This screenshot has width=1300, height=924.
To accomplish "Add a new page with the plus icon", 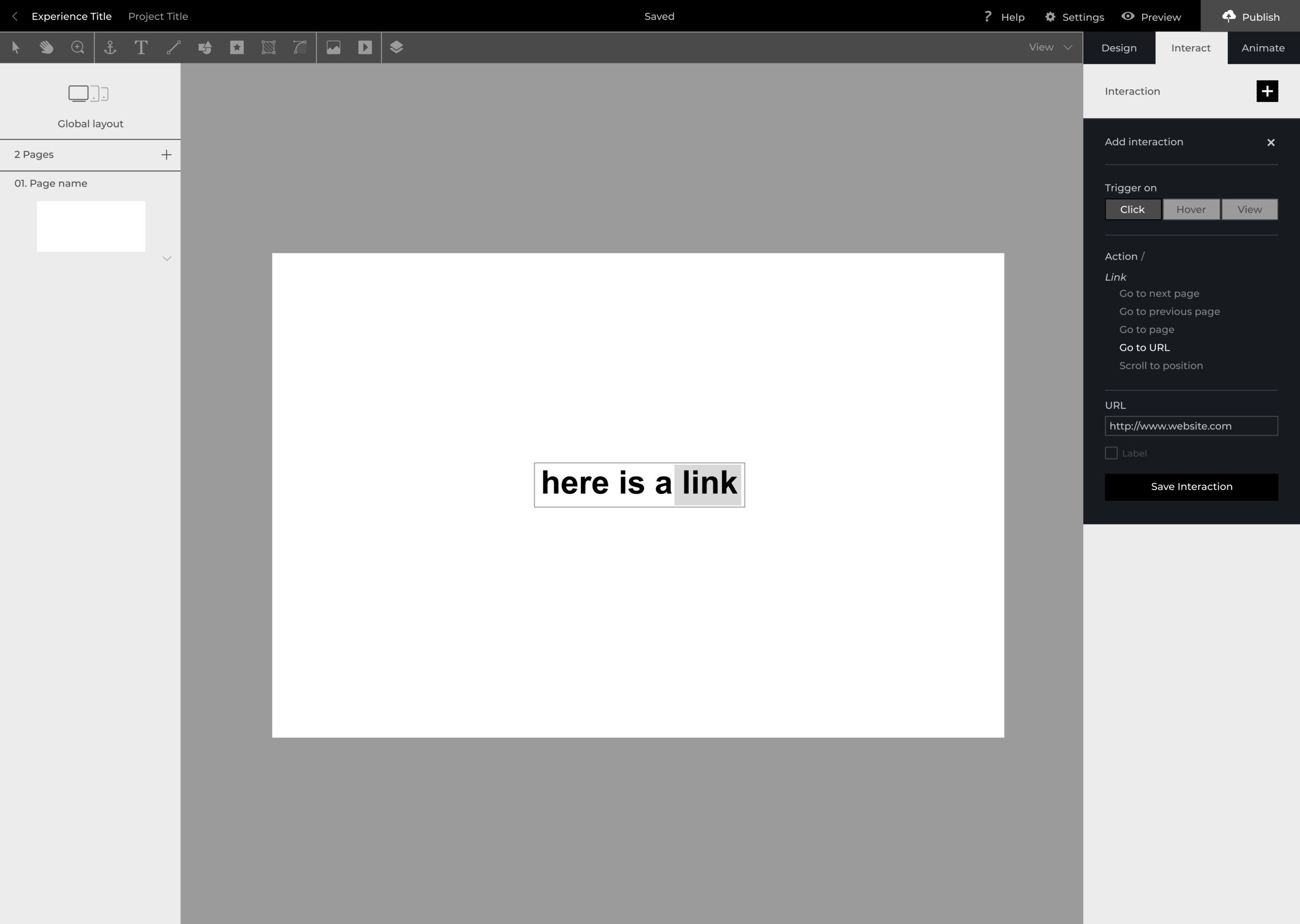I will [x=166, y=155].
